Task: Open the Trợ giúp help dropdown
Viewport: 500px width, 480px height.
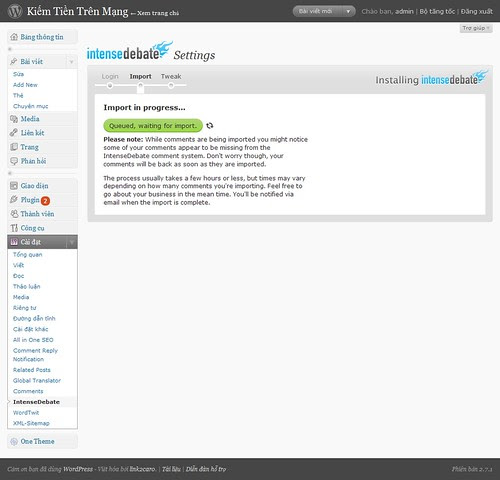Action: pyautogui.click(x=476, y=28)
